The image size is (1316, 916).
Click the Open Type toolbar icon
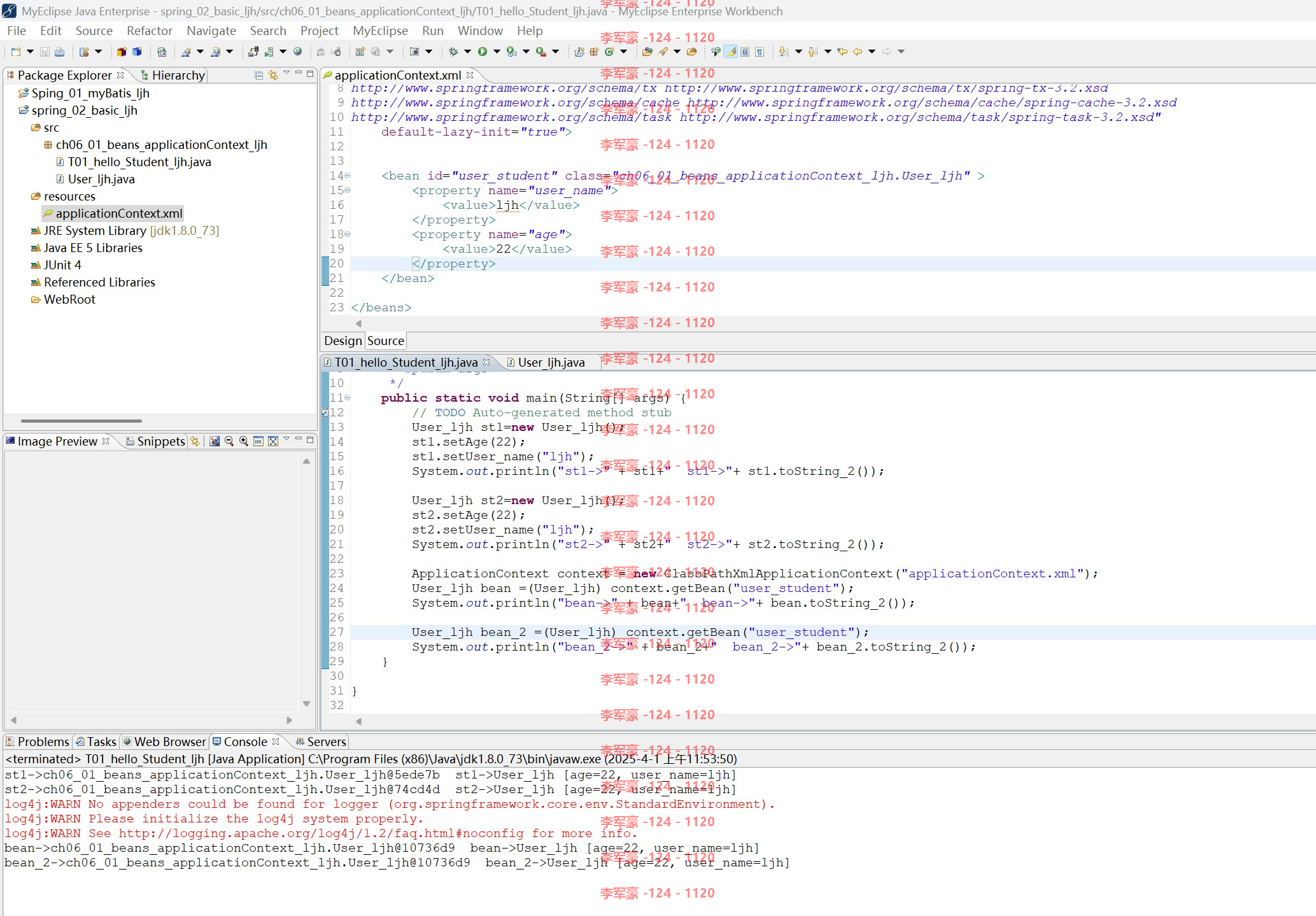pos(647,52)
